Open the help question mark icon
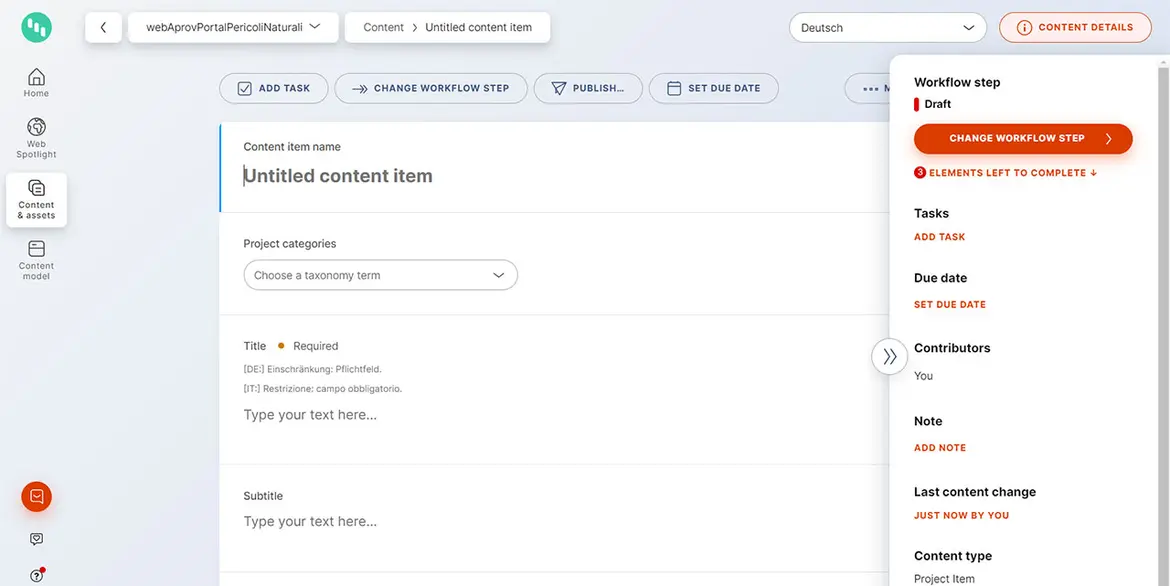Screen dimensions: 1170x586 pos(37,575)
